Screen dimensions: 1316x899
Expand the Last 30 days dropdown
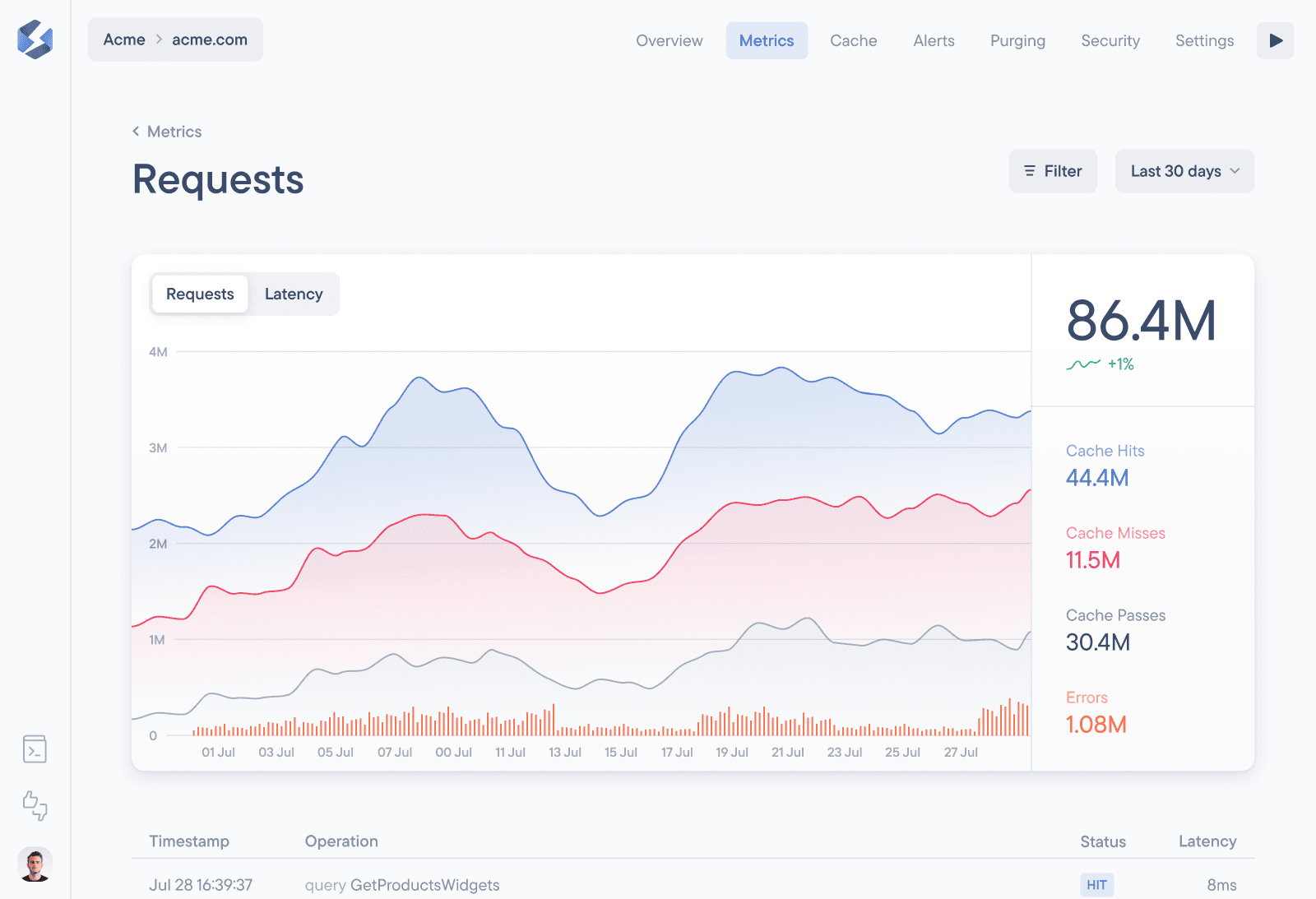[1184, 171]
